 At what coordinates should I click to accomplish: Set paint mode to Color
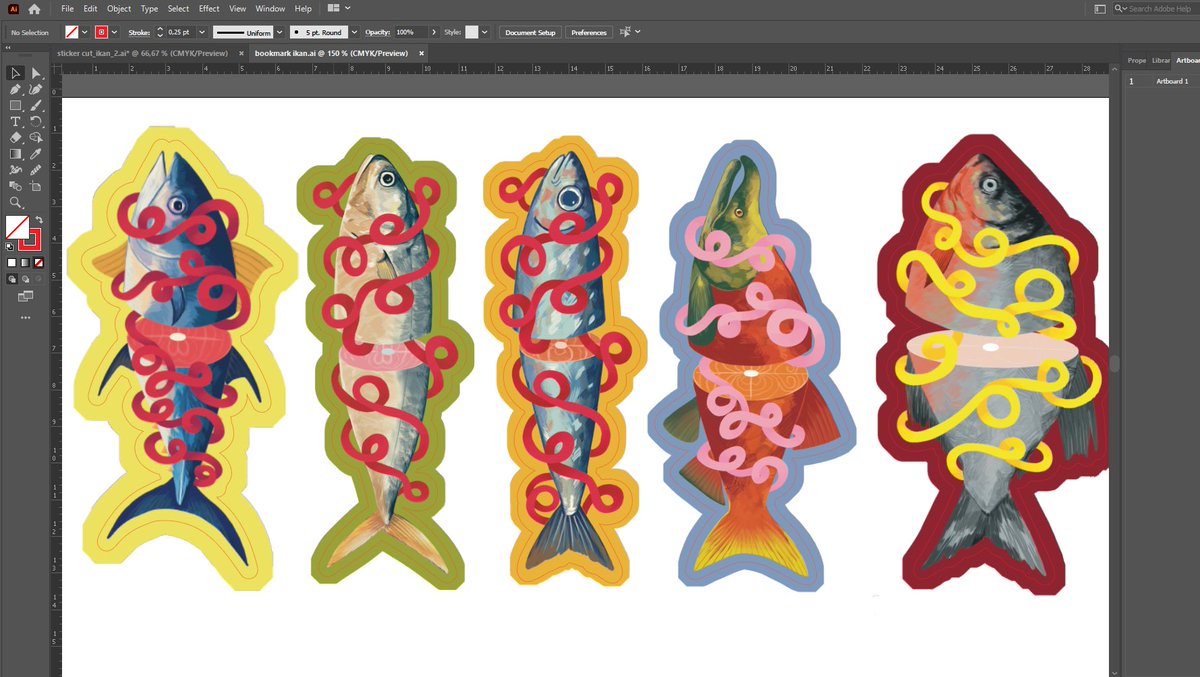(x=12, y=263)
